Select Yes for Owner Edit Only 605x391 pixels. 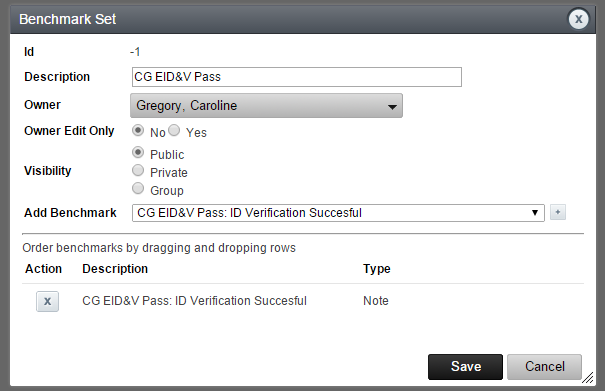pos(174,130)
